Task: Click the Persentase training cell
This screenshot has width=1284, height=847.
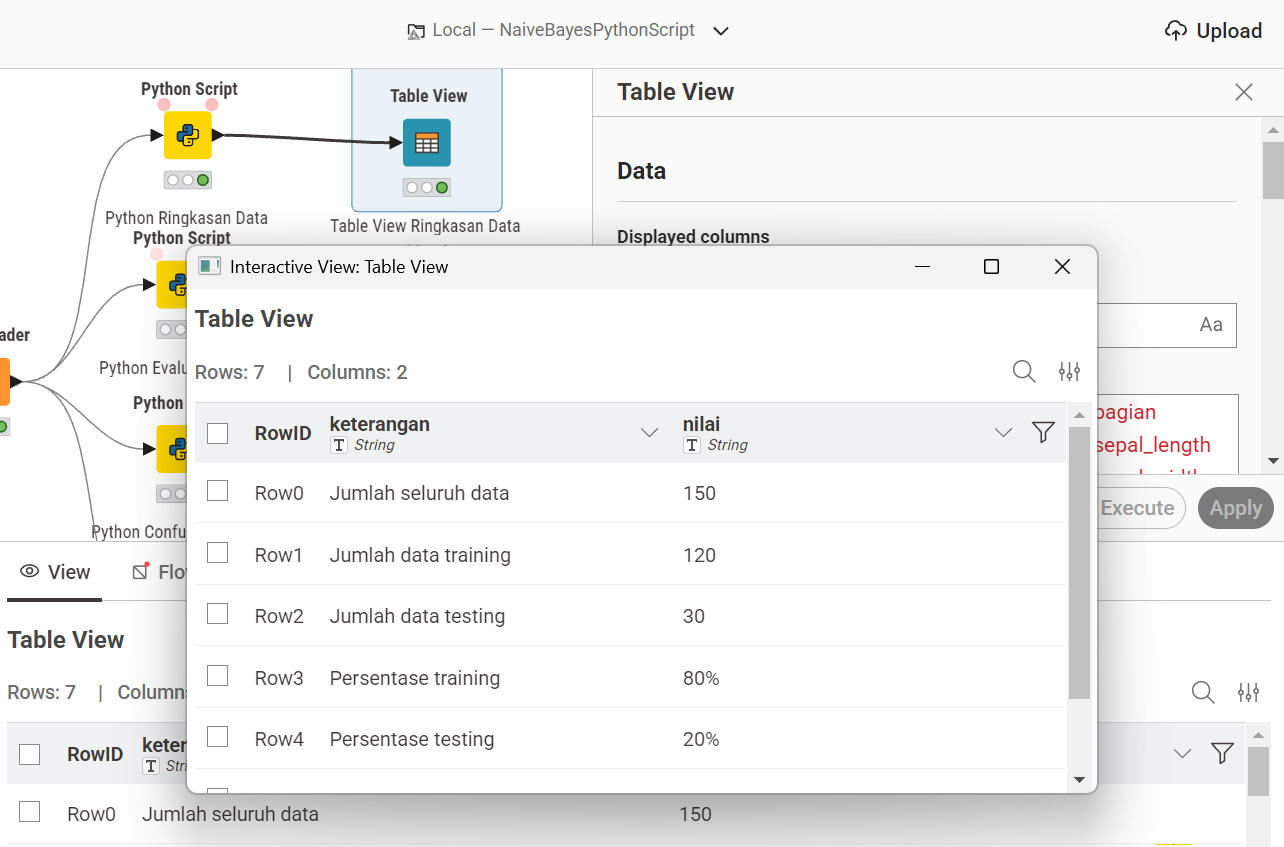Action: pyautogui.click(x=415, y=678)
